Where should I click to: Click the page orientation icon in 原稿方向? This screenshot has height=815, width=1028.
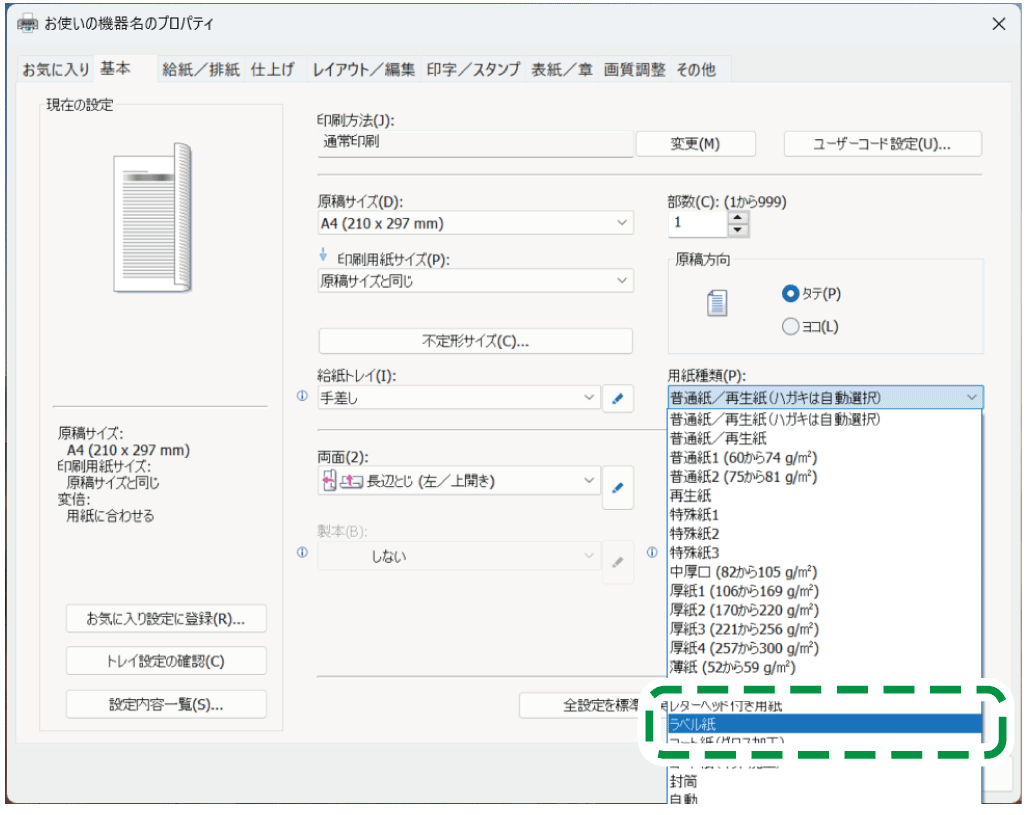tap(717, 303)
